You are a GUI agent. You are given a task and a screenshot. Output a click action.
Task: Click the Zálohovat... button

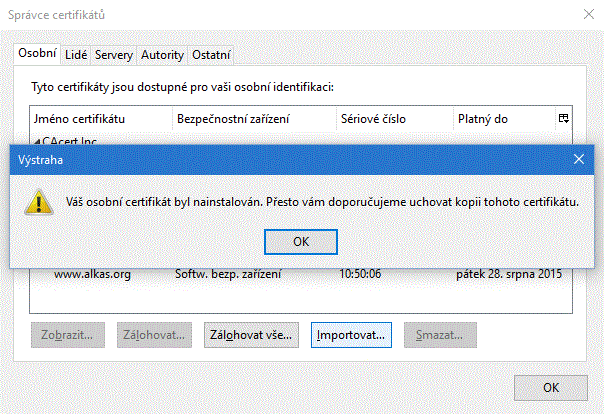(154, 334)
